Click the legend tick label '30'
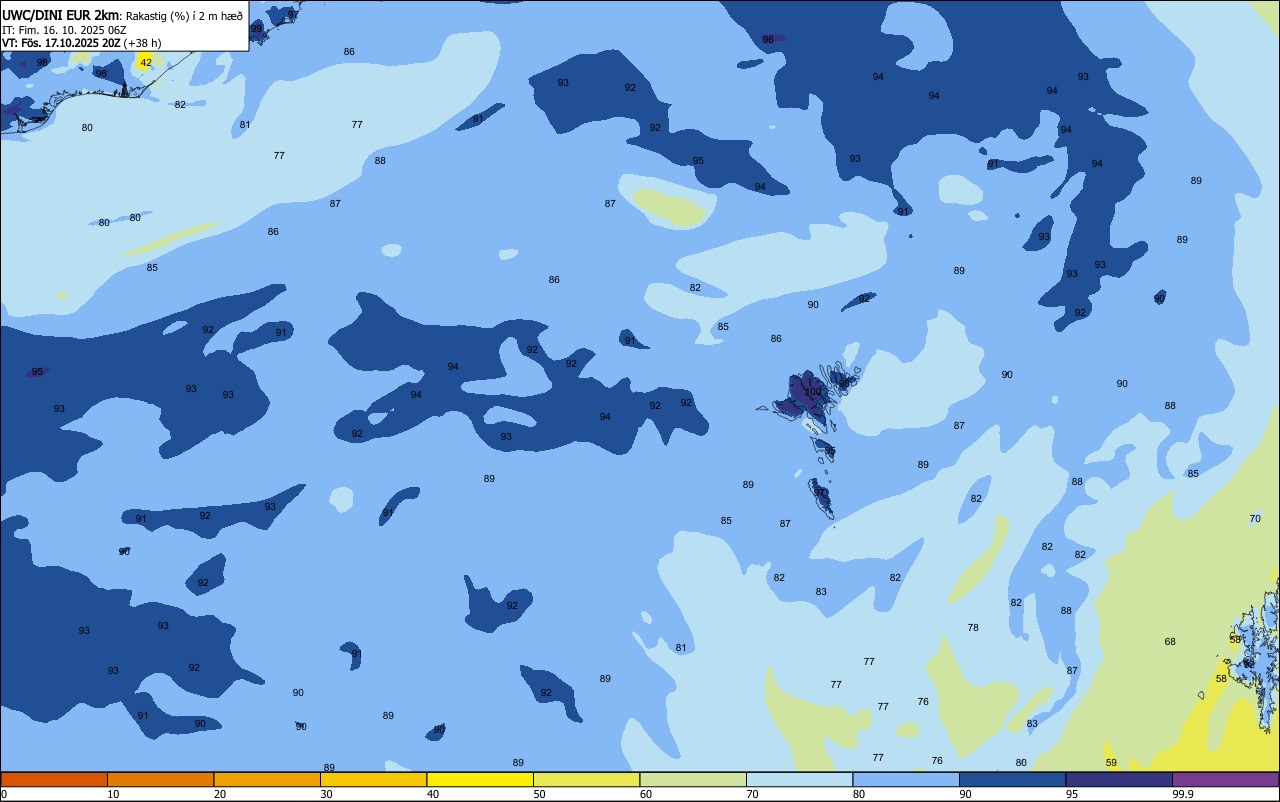The height and width of the screenshot is (802, 1280). tap(326, 794)
